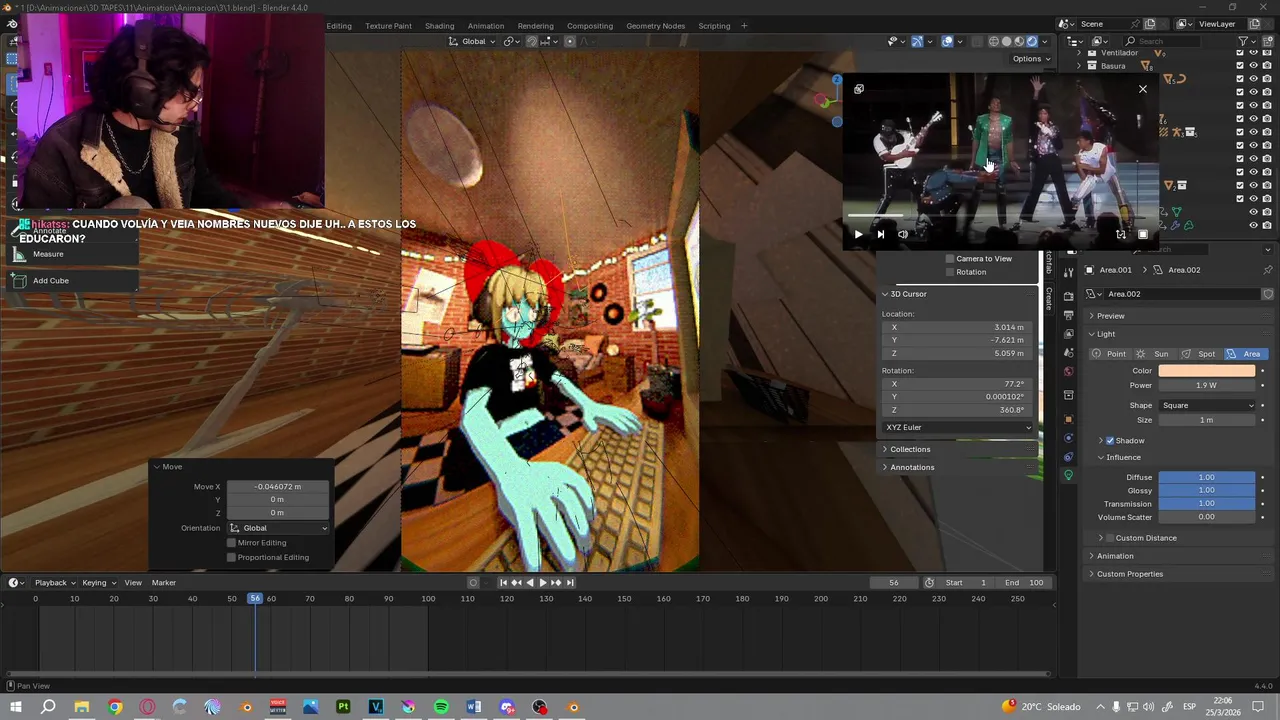This screenshot has width=1280, height=720.
Task: Click the Diffuse influence slider
Action: 1207,478
